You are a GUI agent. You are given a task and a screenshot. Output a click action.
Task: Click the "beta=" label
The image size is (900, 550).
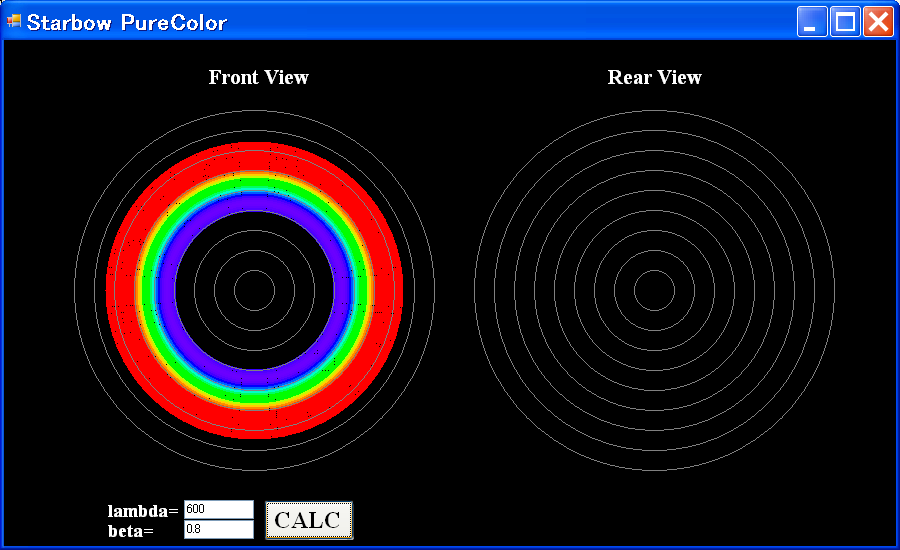coord(131,530)
